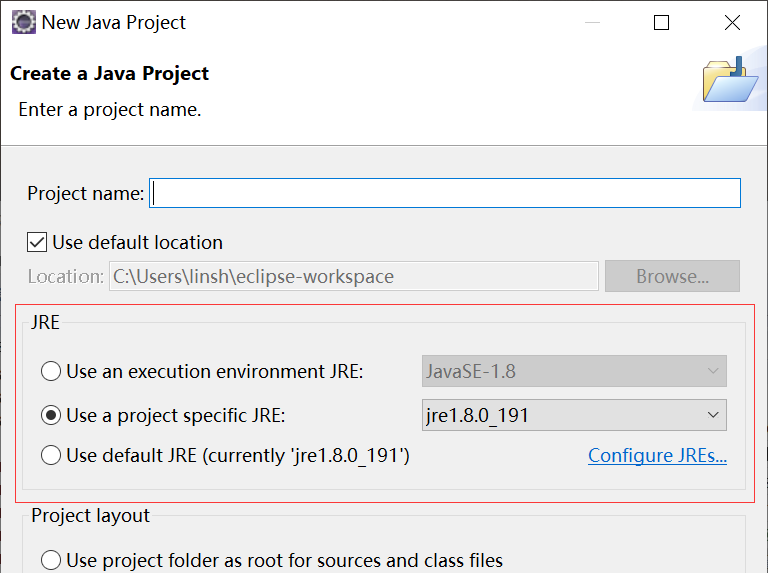Click the Java project folder wizard icon
This screenshot has width=768, height=573.
coord(730,80)
